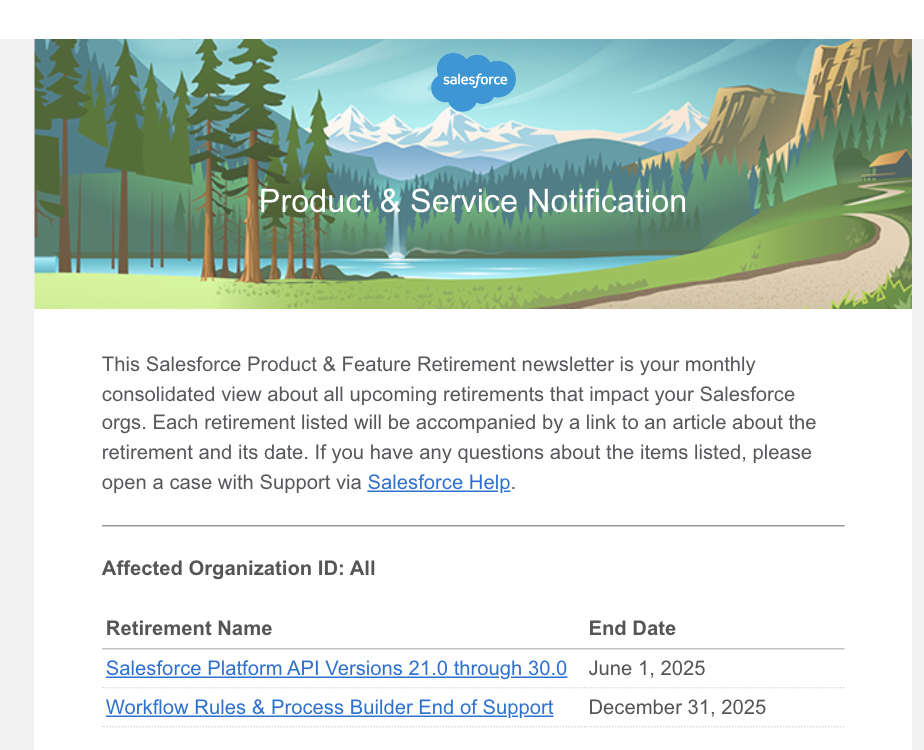Click the cabin in the banner illustration
Image resolution: width=924 pixels, height=750 pixels.
tap(889, 163)
